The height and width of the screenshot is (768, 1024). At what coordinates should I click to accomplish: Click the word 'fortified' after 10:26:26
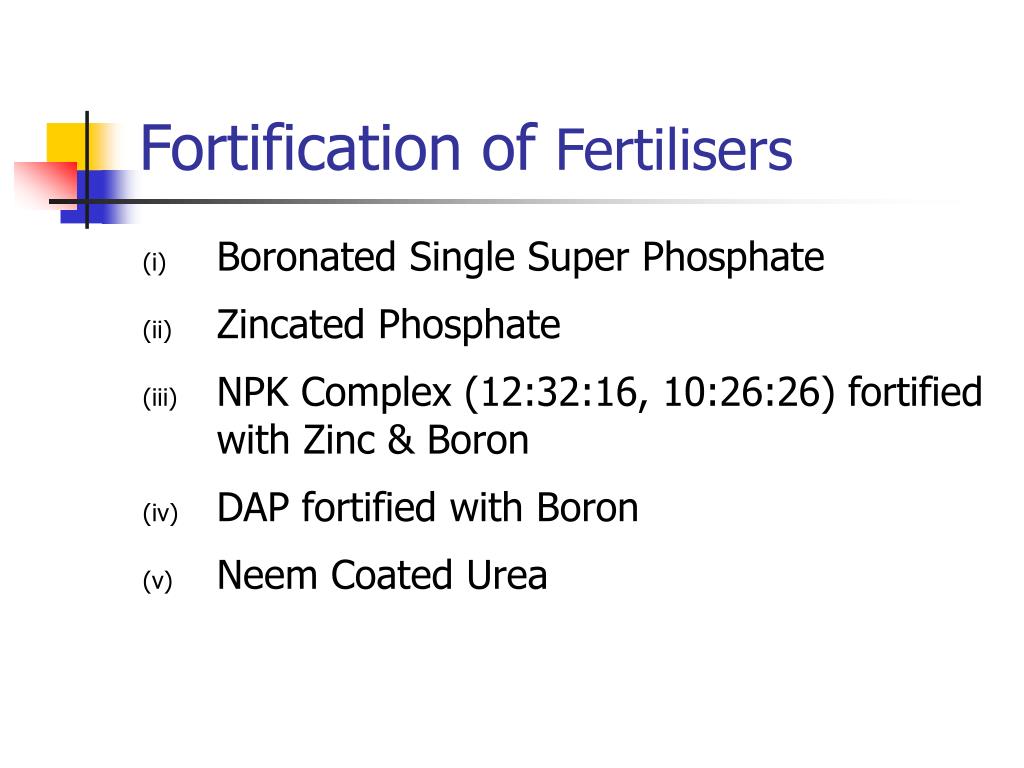pyautogui.click(x=915, y=392)
